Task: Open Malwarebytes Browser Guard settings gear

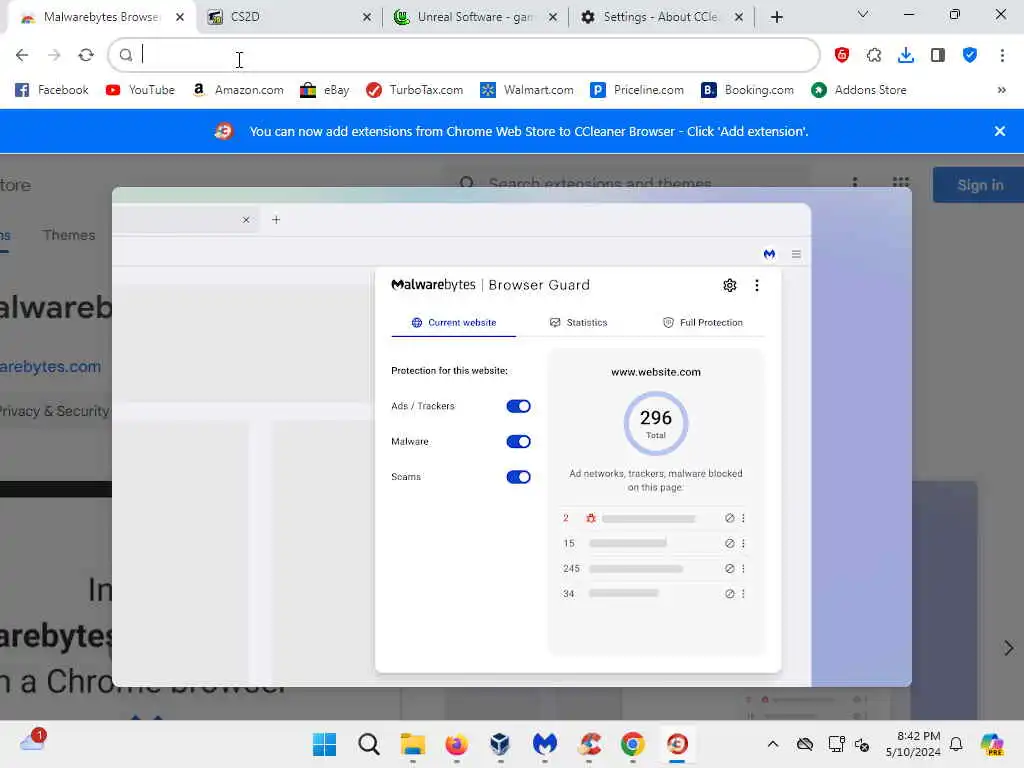Action: tap(729, 285)
